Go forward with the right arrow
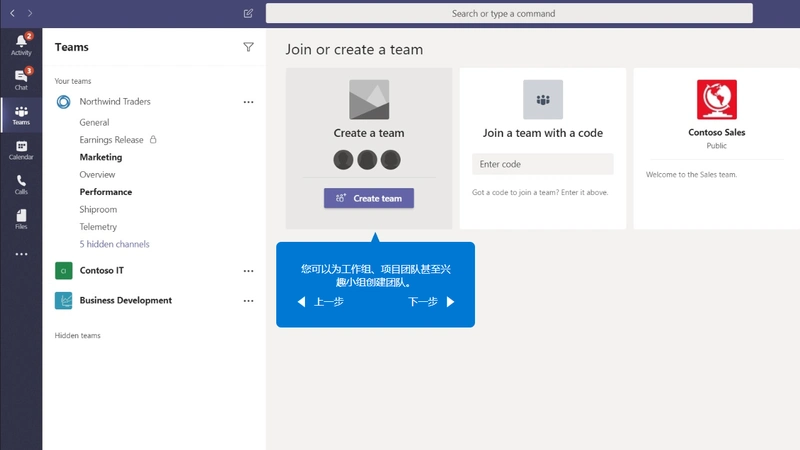This screenshot has width=800, height=450. [x=30, y=13]
